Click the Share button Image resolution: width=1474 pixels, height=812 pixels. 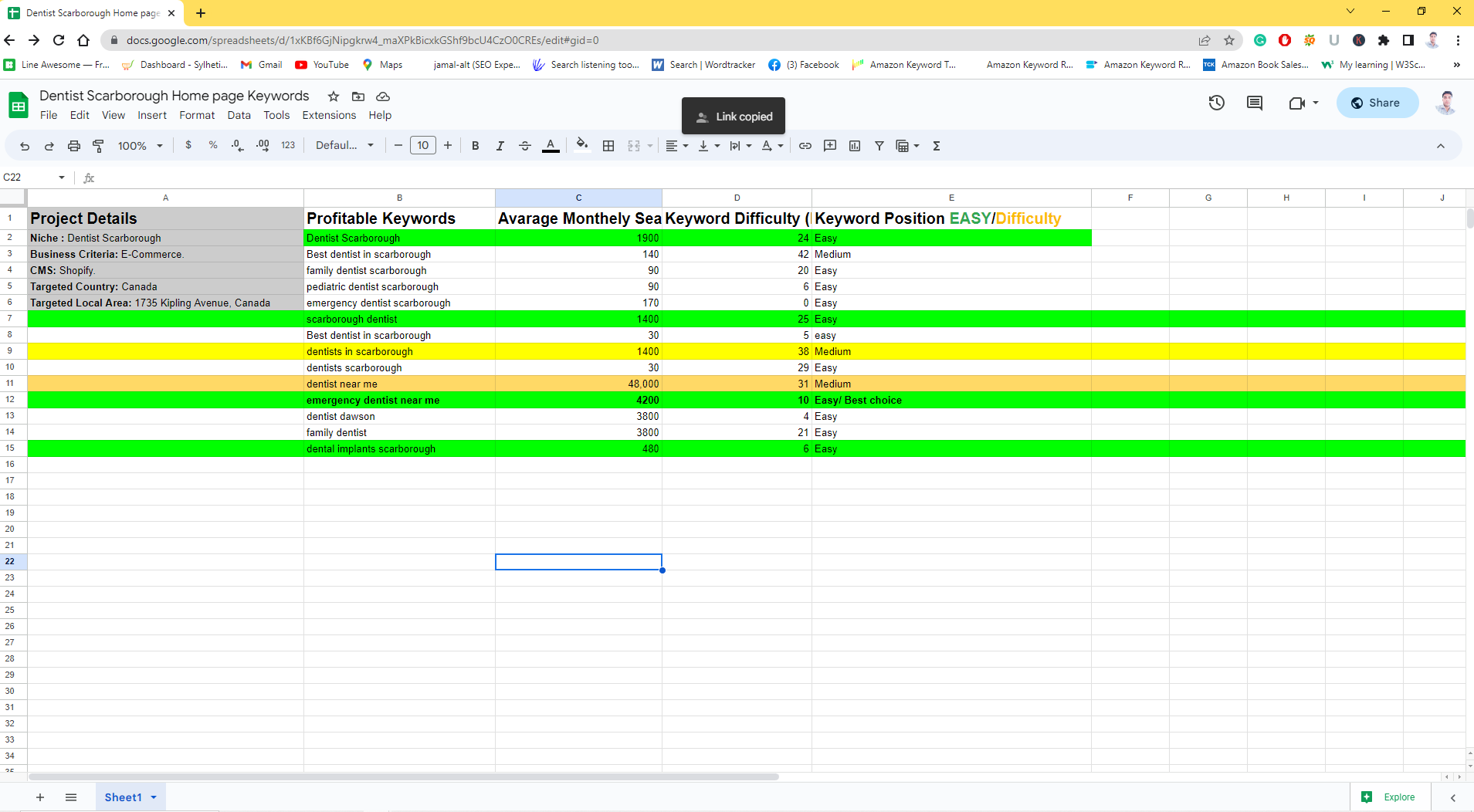tap(1377, 102)
